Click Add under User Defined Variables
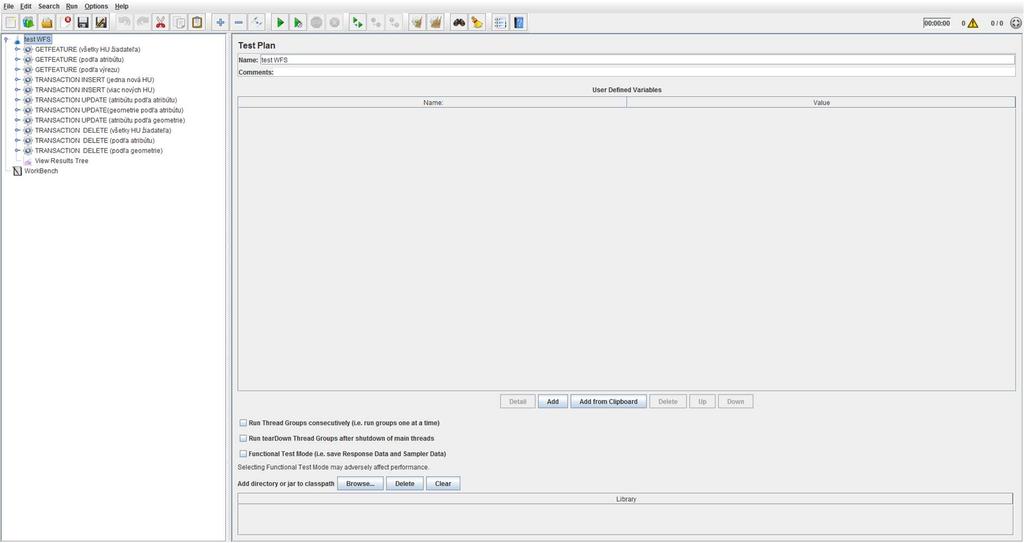 [x=552, y=402]
